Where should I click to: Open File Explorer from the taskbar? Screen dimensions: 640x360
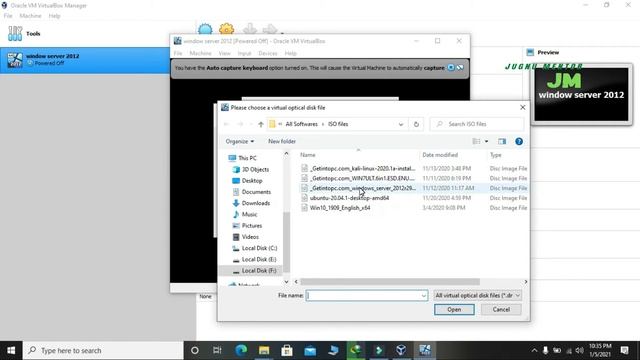tap(264, 350)
